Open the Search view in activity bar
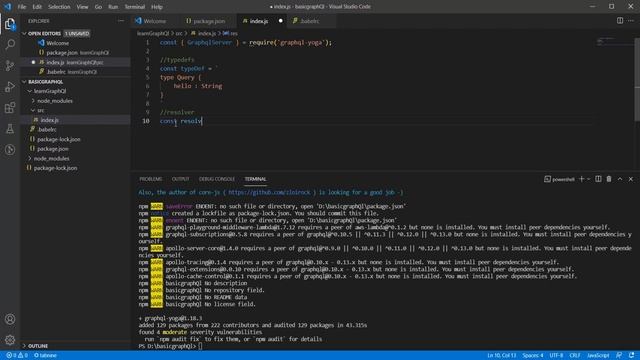The width and height of the screenshot is (640, 360). [10, 44]
